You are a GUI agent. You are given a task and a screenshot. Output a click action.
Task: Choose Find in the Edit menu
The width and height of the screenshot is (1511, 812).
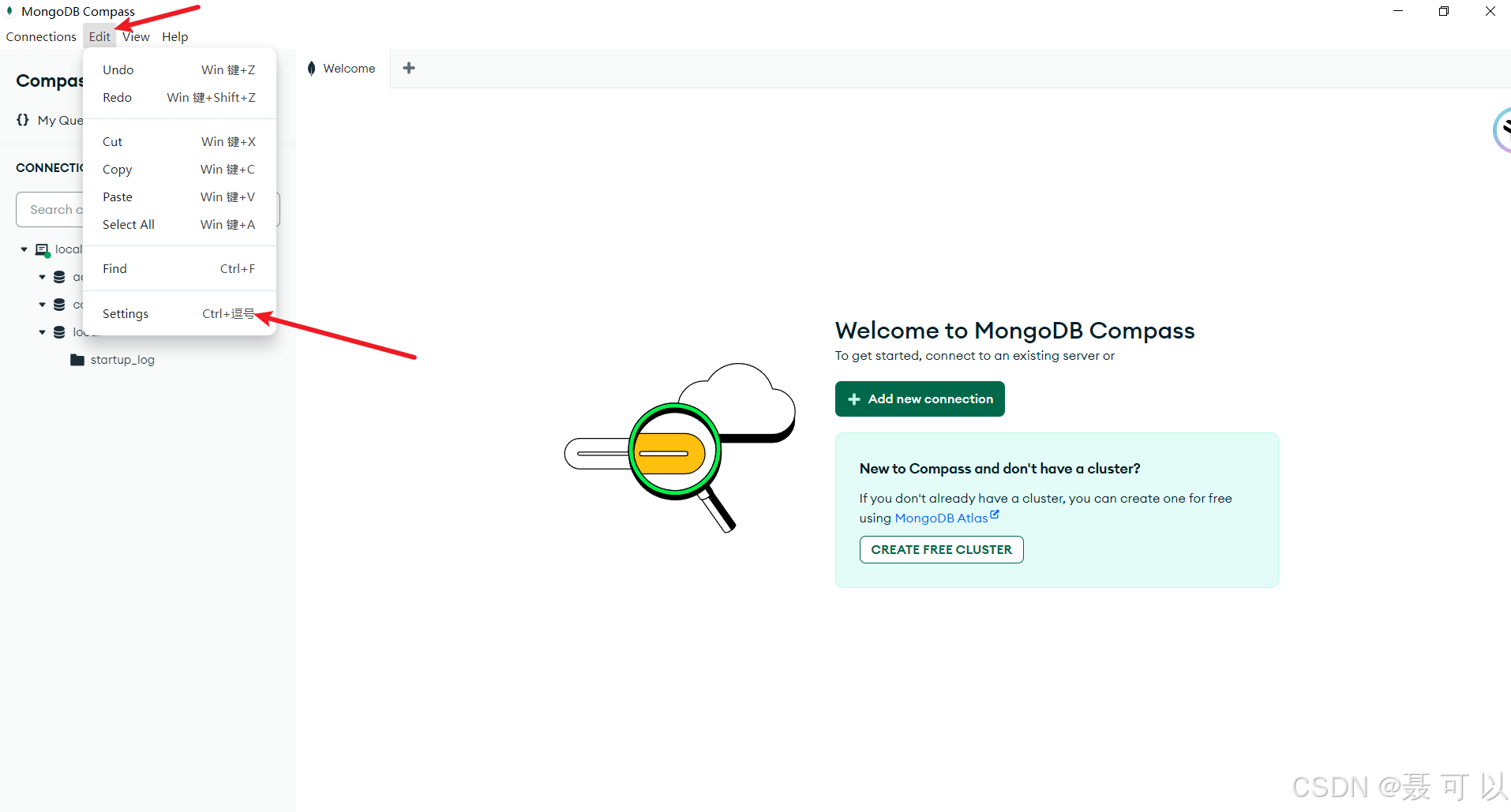pyautogui.click(x=179, y=268)
